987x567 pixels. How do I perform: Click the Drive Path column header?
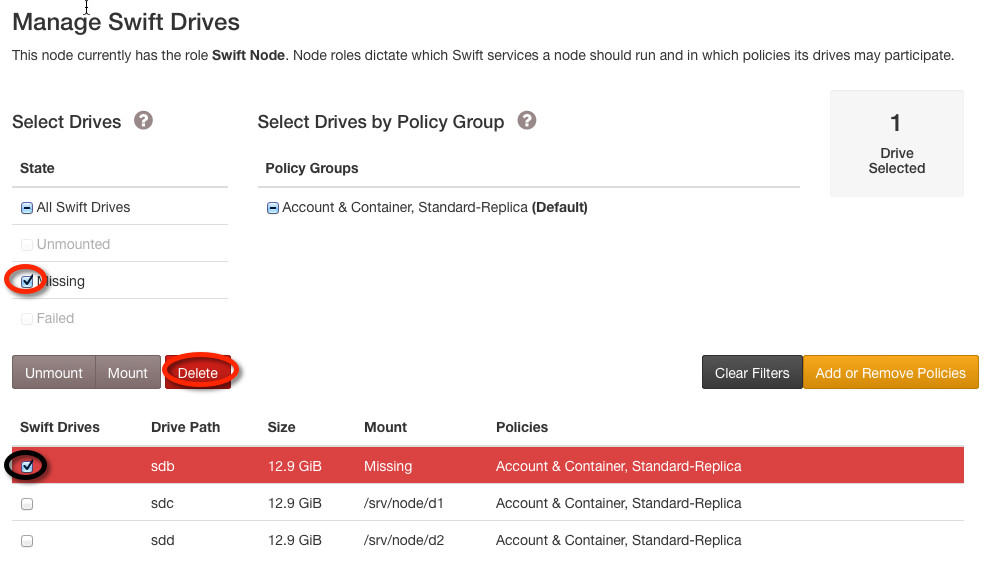[186, 427]
